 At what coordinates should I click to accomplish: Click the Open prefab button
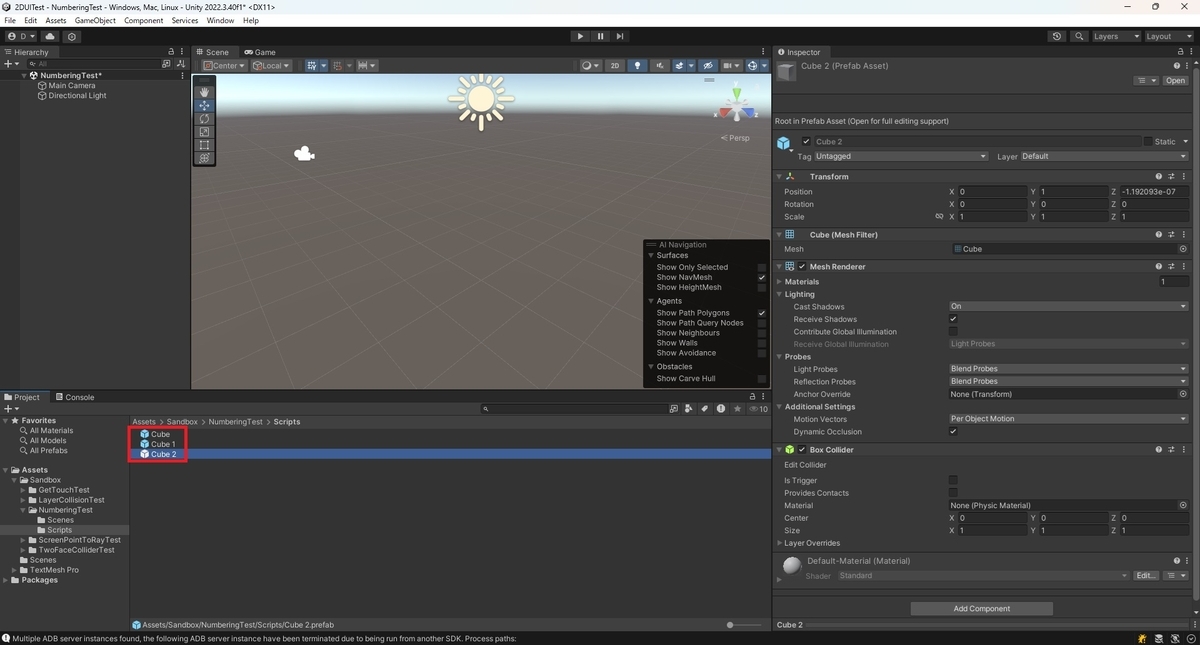point(1175,80)
